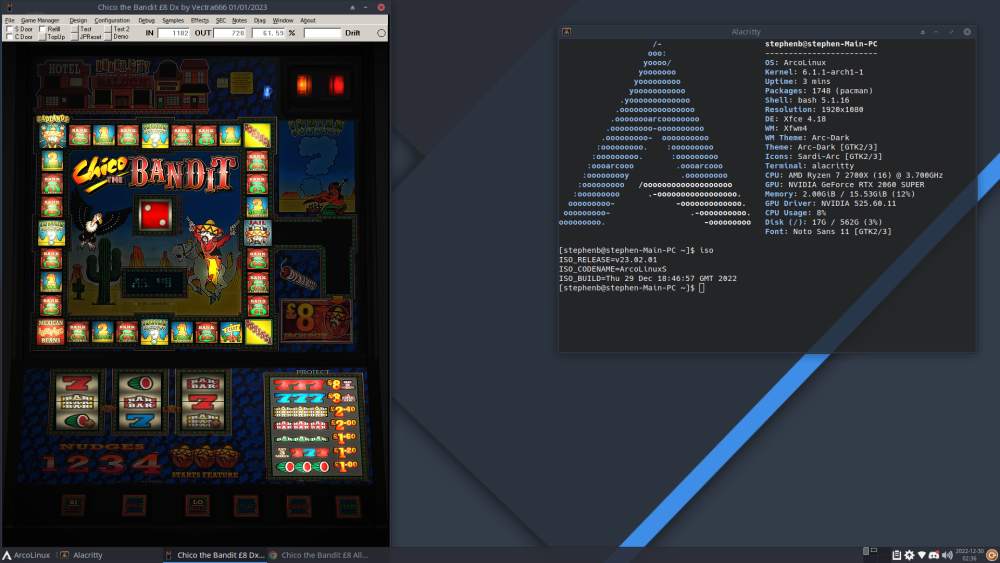The width and height of the screenshot is (1000, 563).
Task: Switch to the Chrome Chico the Bandit taskbar entry
Action: pyautogui.click(x=319, y=555)
